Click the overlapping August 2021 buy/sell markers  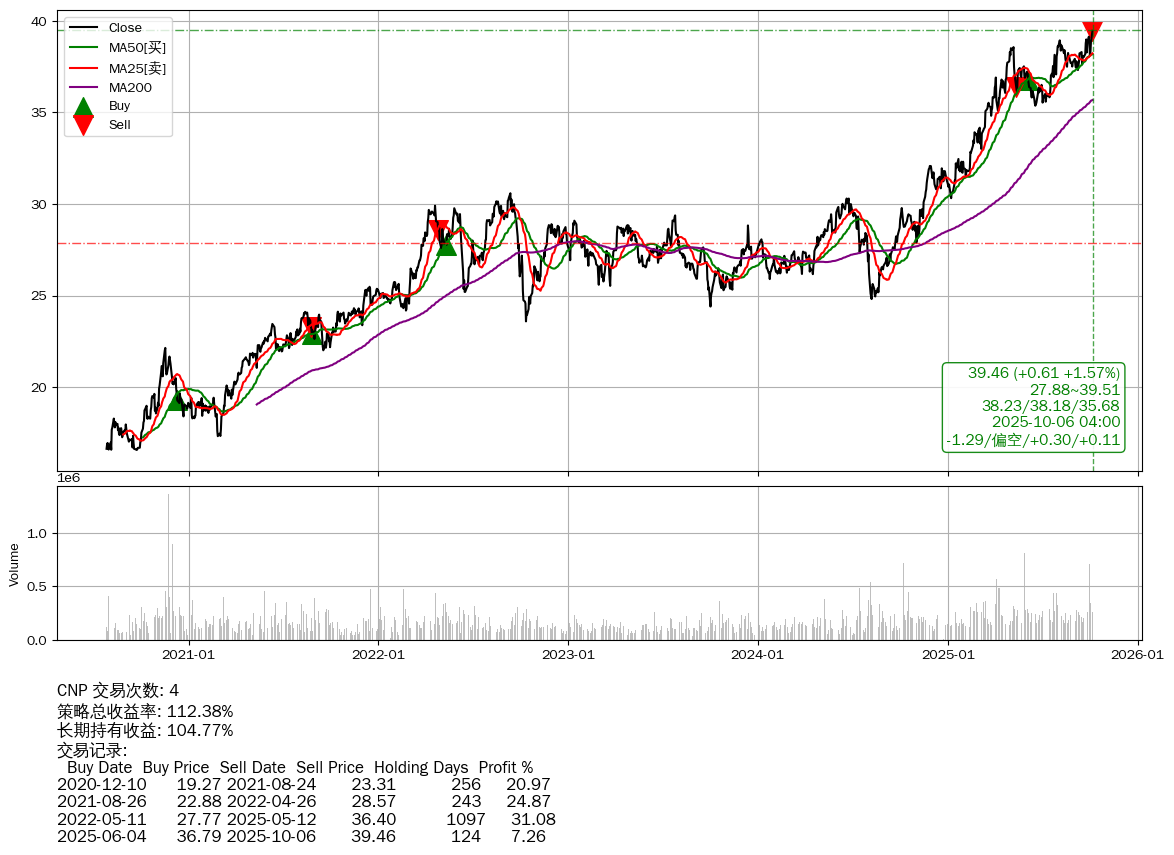(313, 330)
